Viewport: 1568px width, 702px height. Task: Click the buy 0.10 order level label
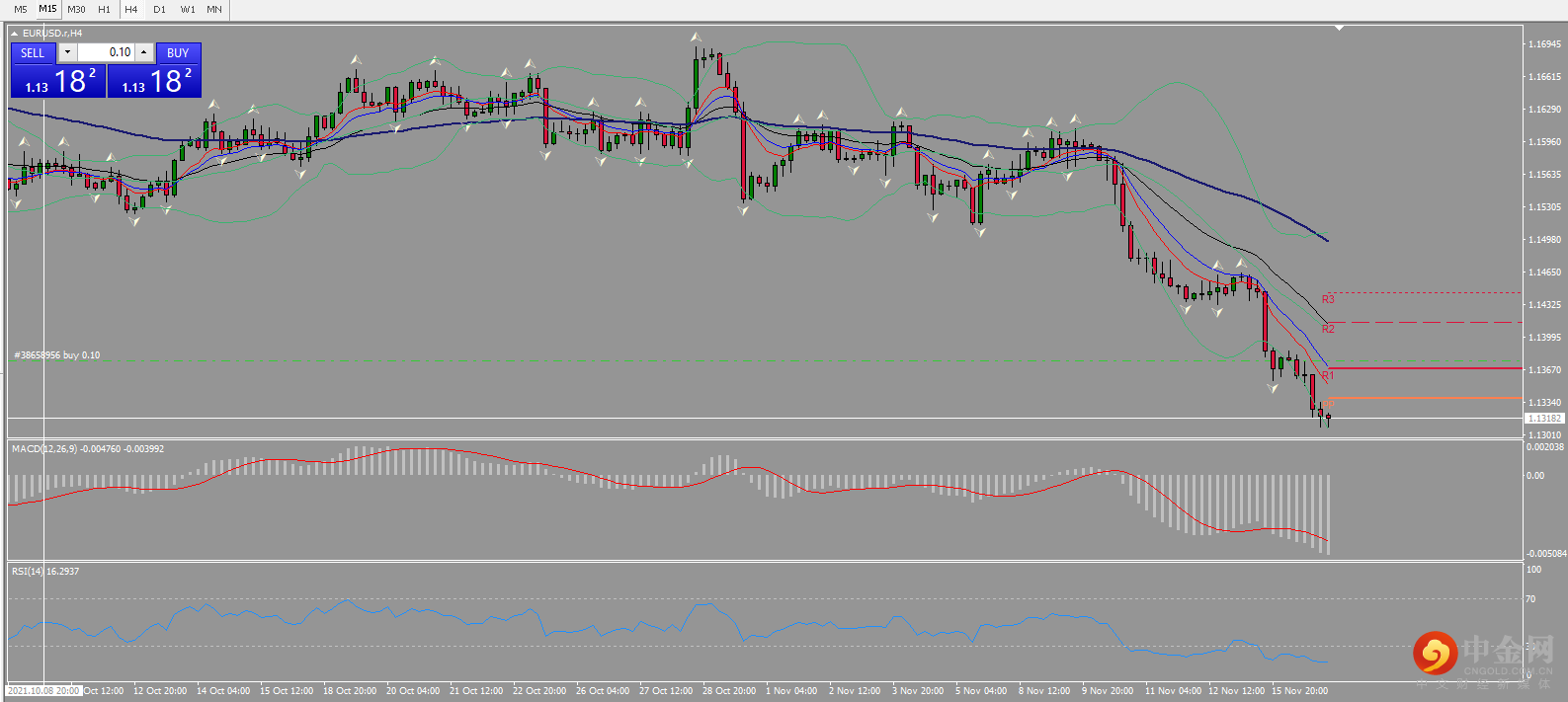[x=56, y=355]
